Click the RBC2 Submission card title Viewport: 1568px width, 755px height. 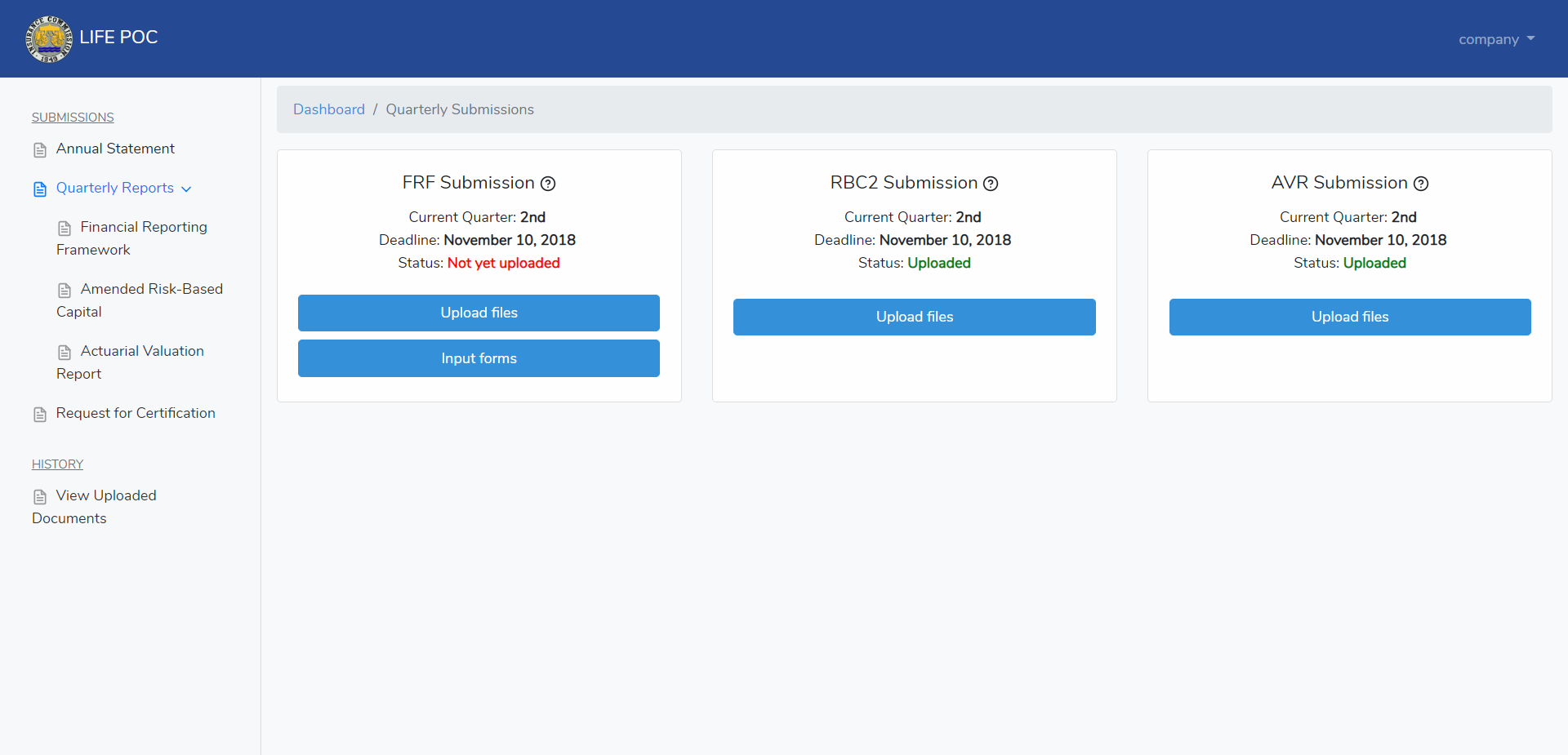tap(904, 183)
